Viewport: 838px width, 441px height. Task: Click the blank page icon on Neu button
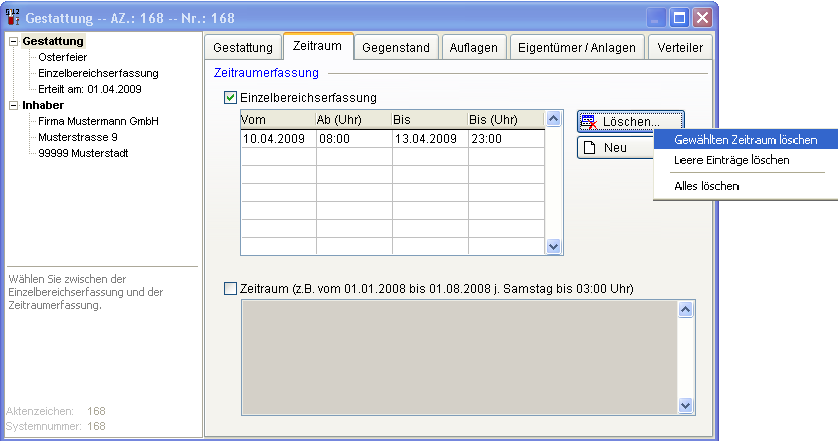click(590, 148)
